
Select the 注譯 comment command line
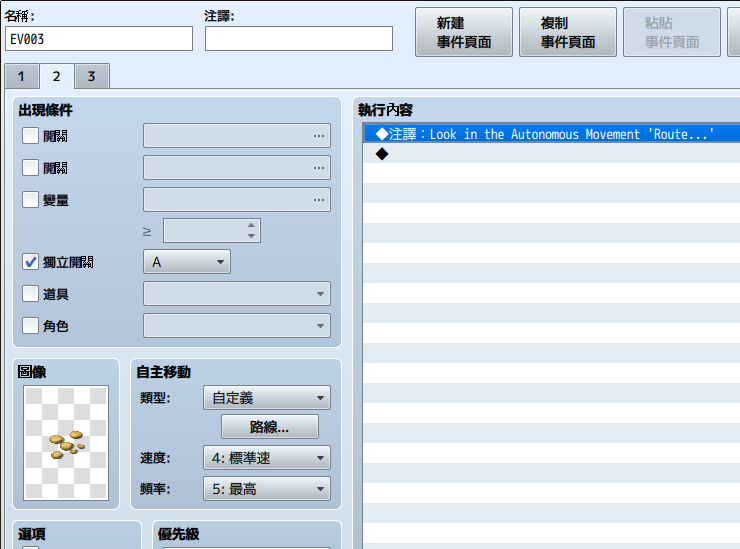[551, 134]
